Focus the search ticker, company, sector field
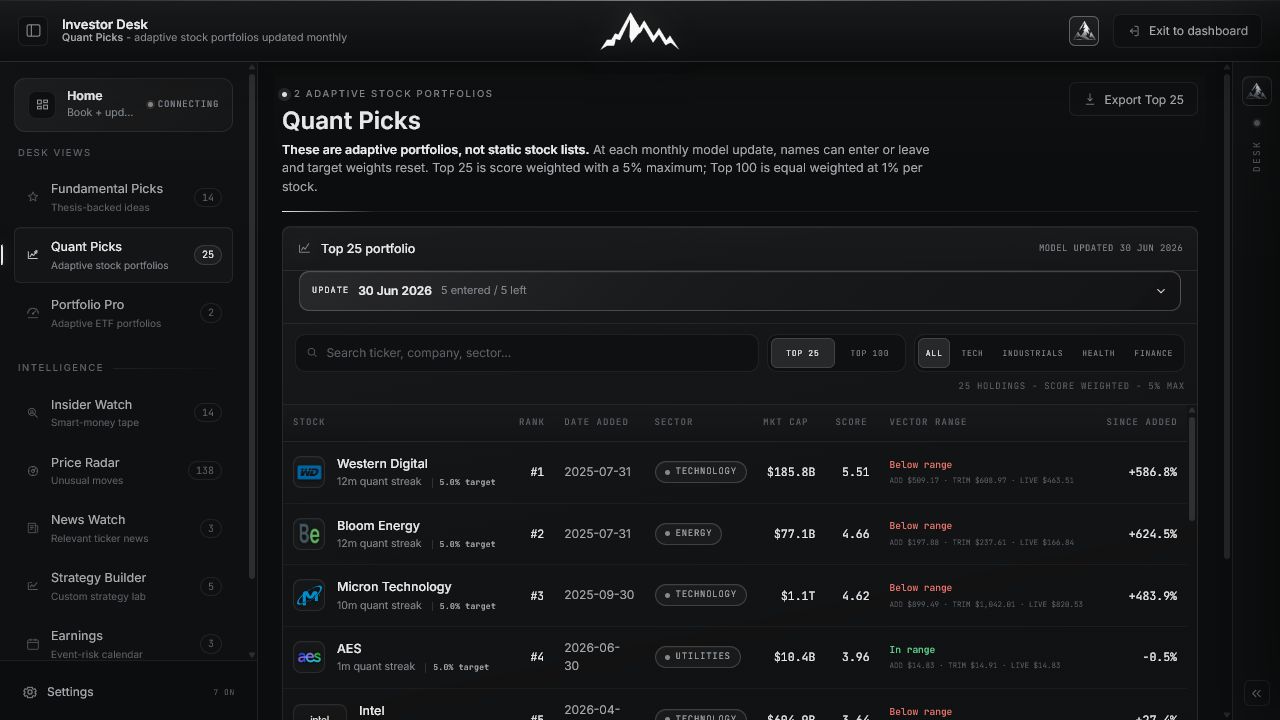Screen dimensions: 1280x720 (x=526, y=353)
